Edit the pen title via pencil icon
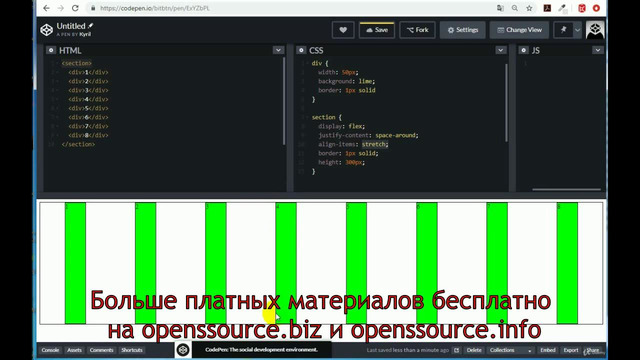Screen dimensions: 640x360 pyautogui.click(x=91, y=26)
